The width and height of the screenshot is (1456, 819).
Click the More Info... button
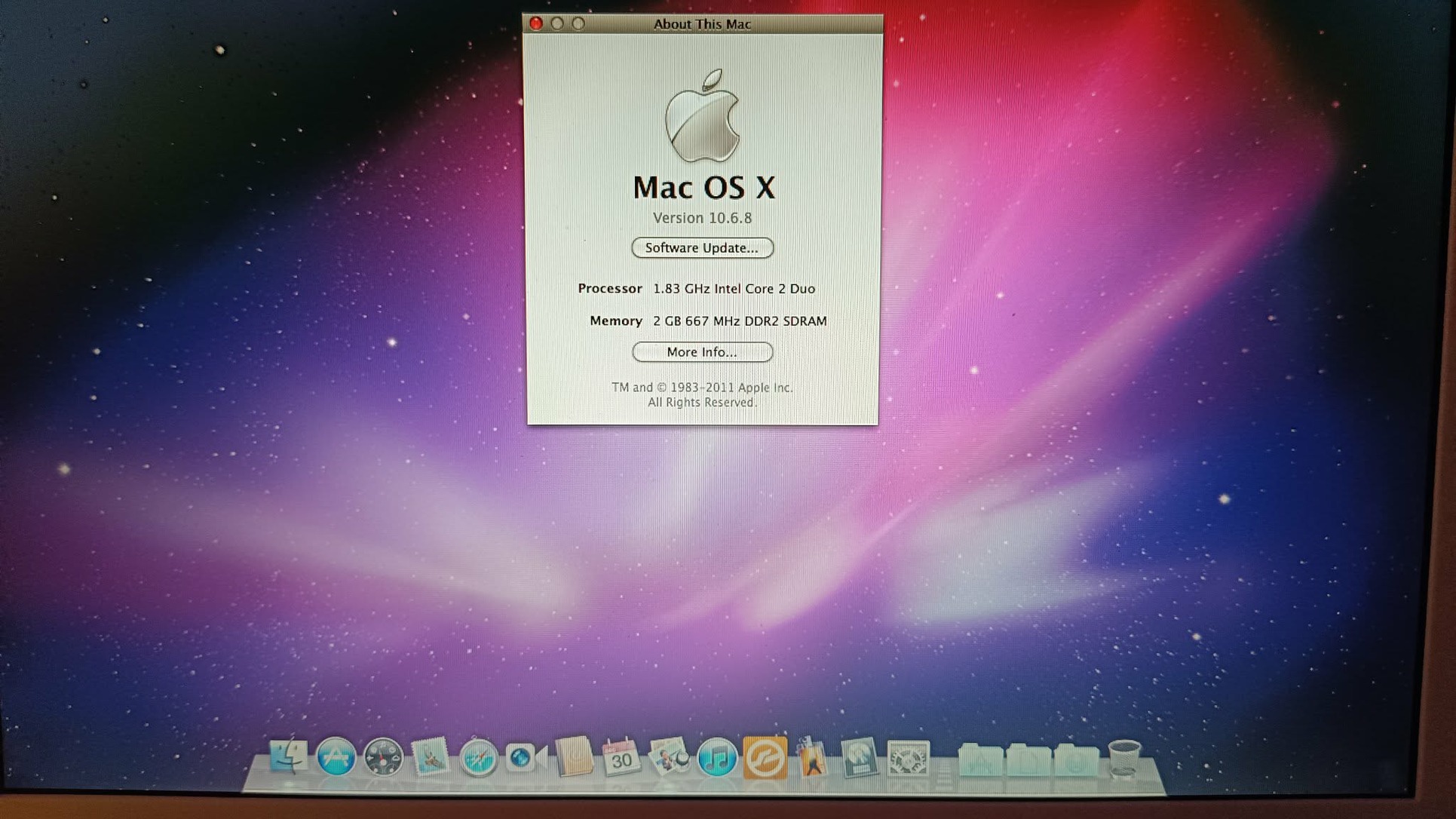coord(702,352)
